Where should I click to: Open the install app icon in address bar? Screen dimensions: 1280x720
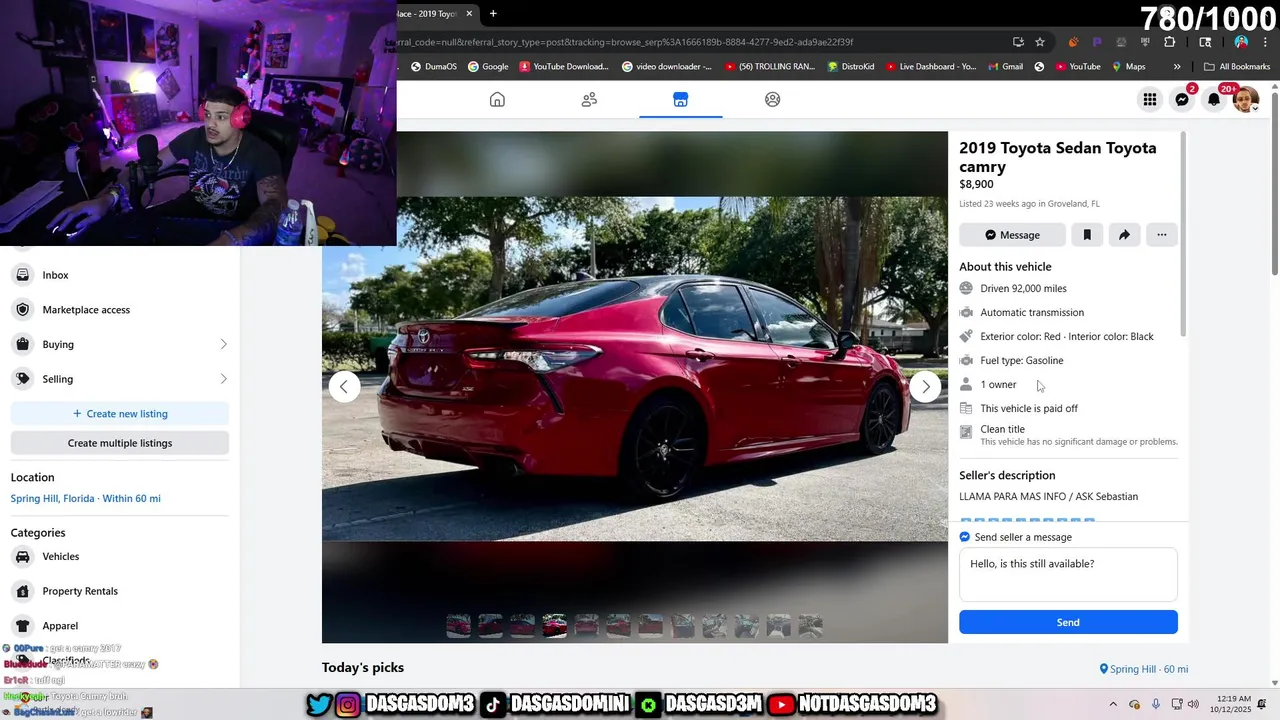(1018, 42)
